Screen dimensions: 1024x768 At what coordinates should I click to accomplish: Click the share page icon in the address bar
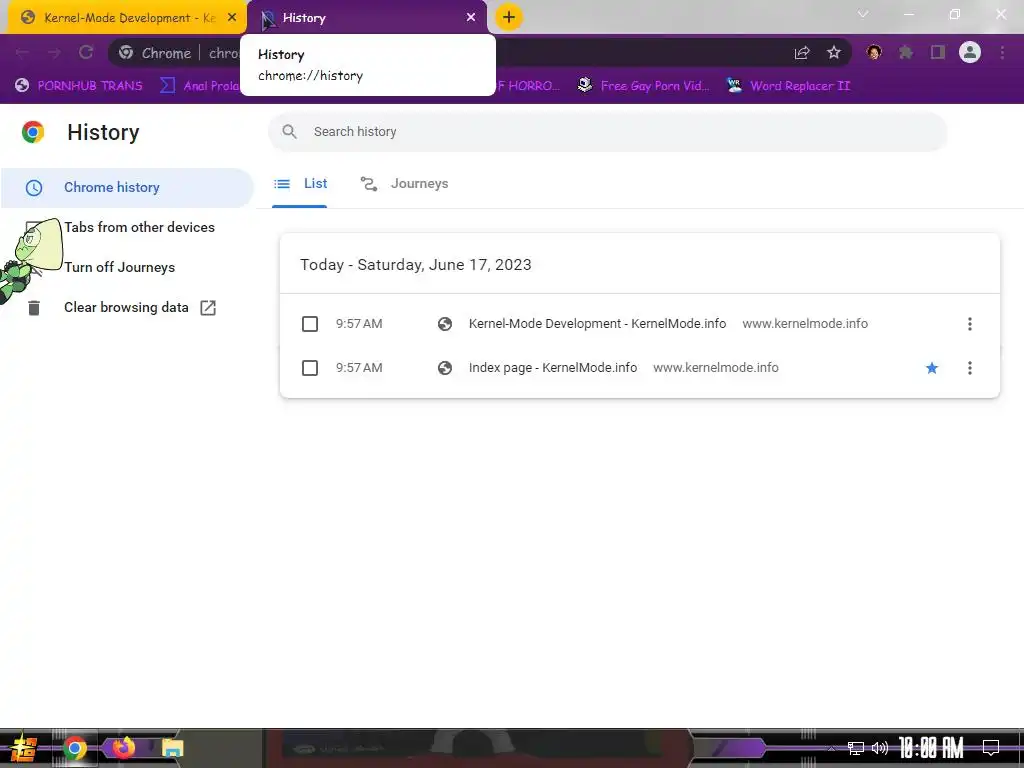point(801,53)
